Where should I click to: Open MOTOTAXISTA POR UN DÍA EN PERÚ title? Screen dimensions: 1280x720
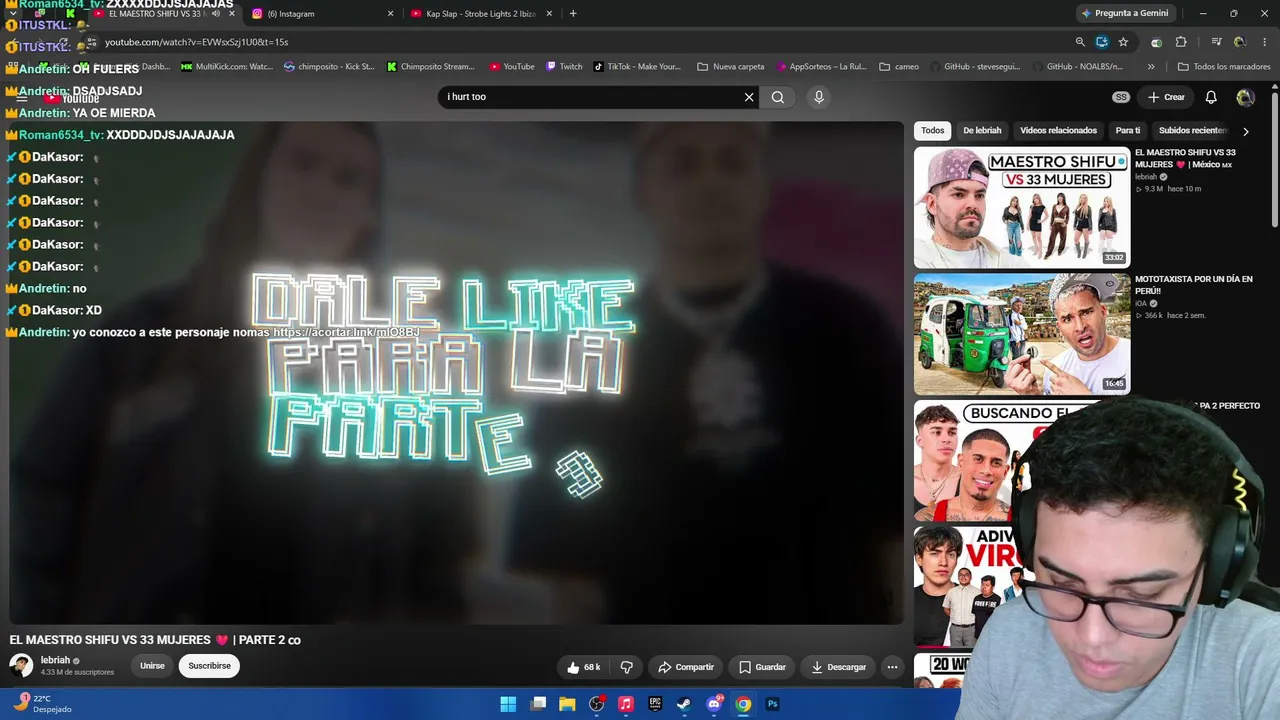1194,285
